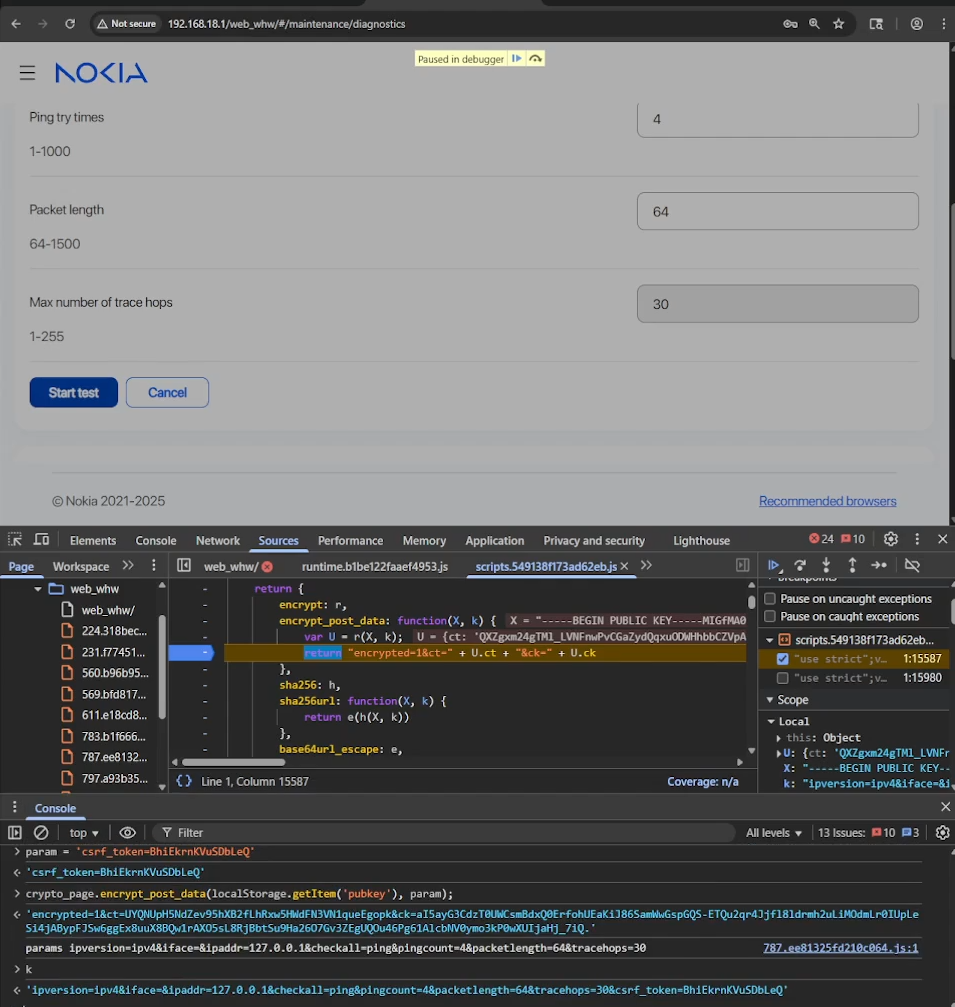Enable Pause on uncaught exceptions

[770, 599]
